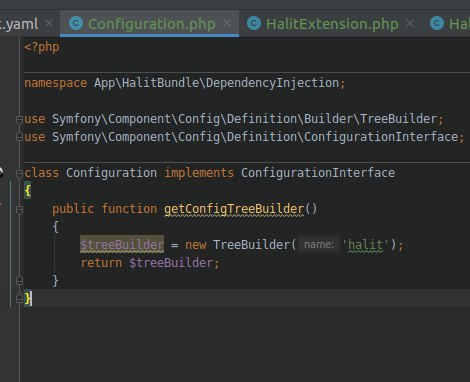
Task: Click the 'return $treeBuilder;' statement
Action: [150, 263]
